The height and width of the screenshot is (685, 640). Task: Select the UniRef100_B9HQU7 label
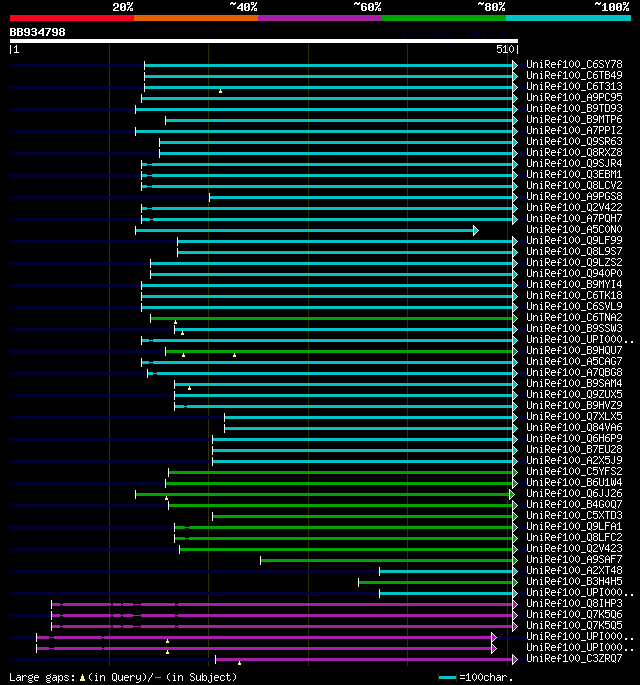(x=574, y=350)
